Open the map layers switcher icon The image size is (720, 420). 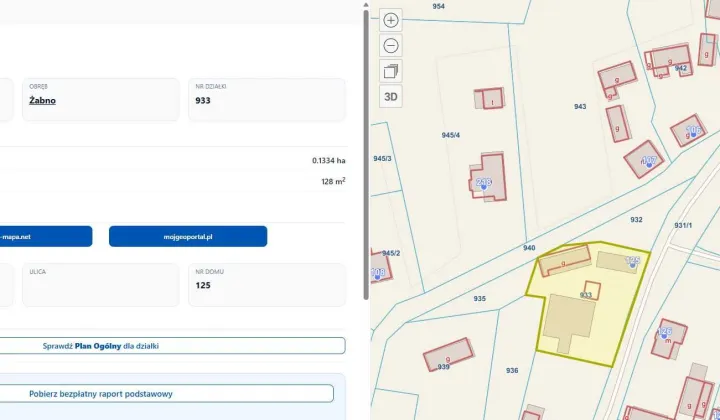coord(391,71)
